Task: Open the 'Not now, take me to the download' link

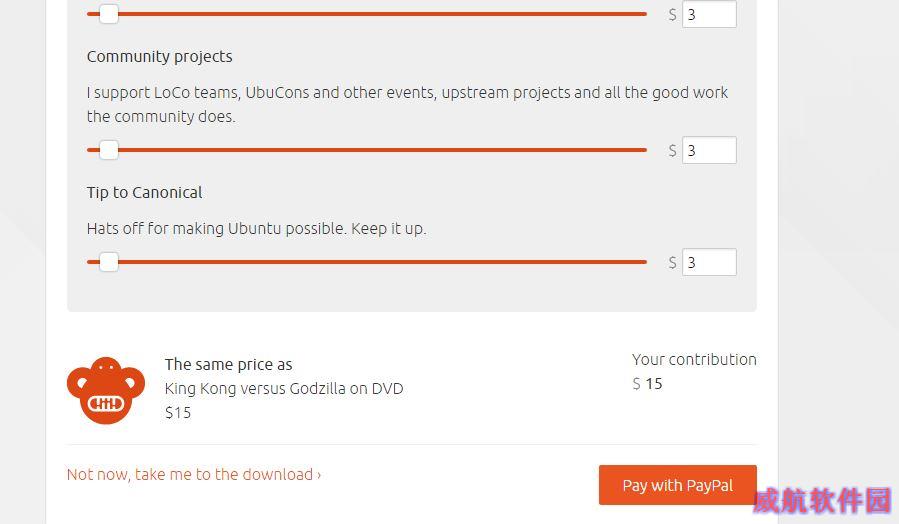Action: pos(194,475)
